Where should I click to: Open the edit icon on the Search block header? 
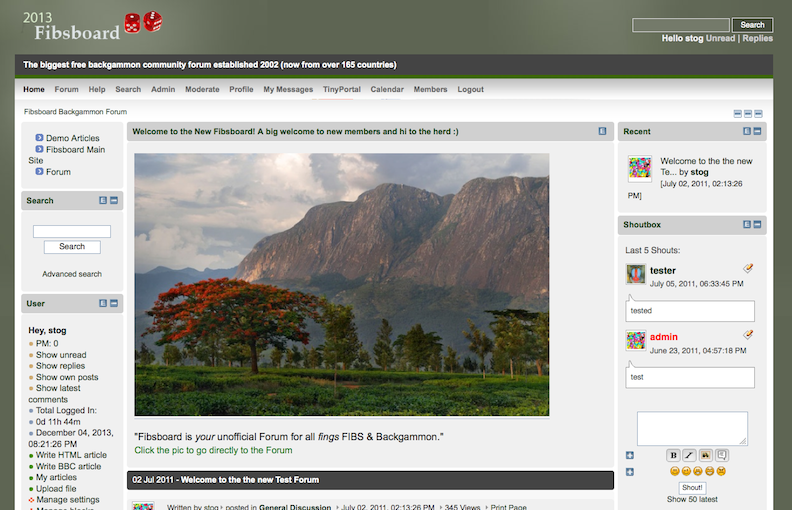103,200
